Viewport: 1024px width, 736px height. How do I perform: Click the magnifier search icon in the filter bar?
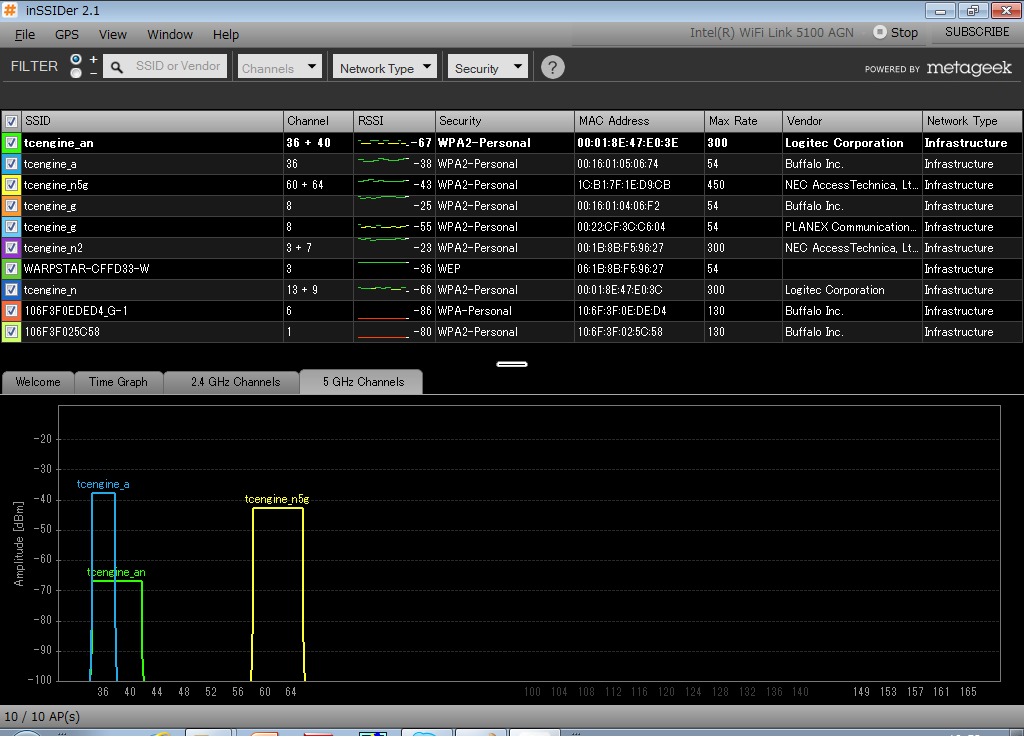pos(117,67)
